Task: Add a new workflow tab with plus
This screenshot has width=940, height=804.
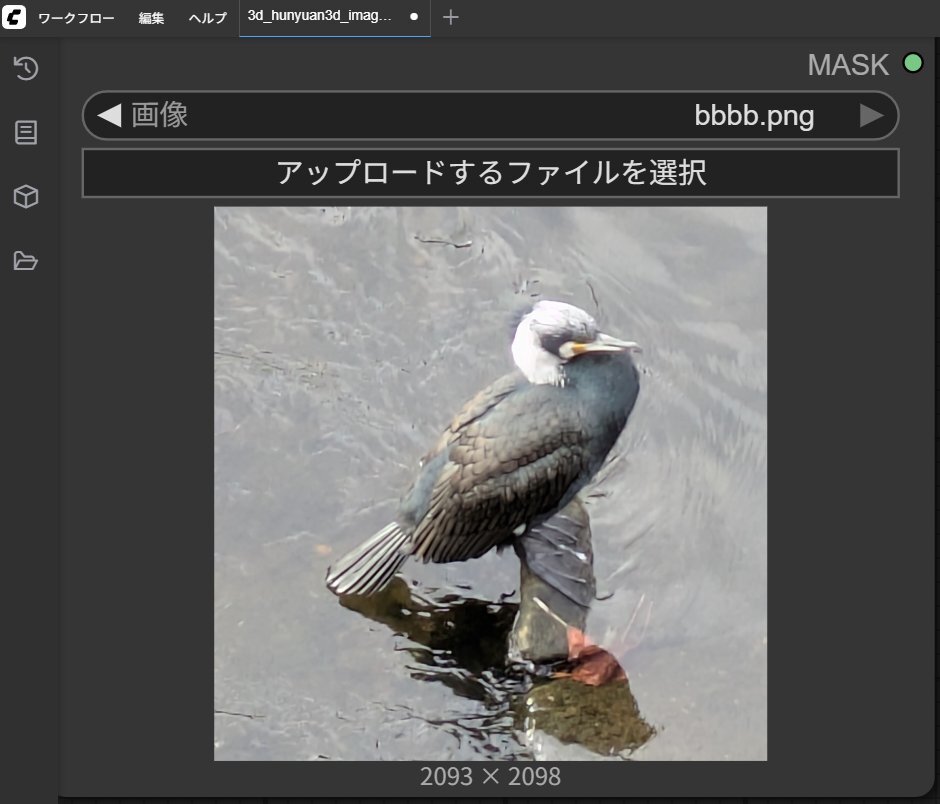Action: click(451, 18)
